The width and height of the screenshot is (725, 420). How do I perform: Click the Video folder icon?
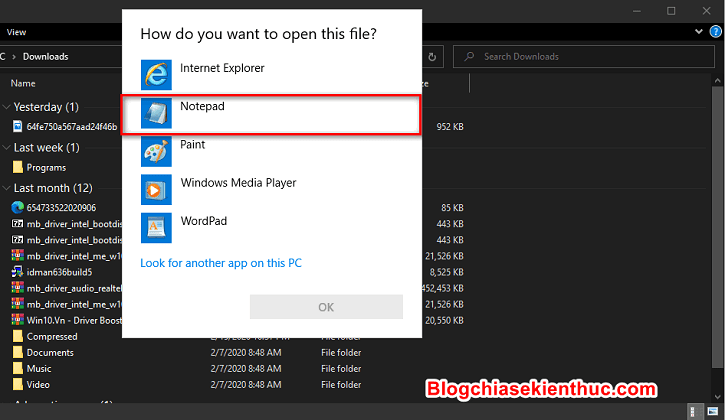(18, 384)
